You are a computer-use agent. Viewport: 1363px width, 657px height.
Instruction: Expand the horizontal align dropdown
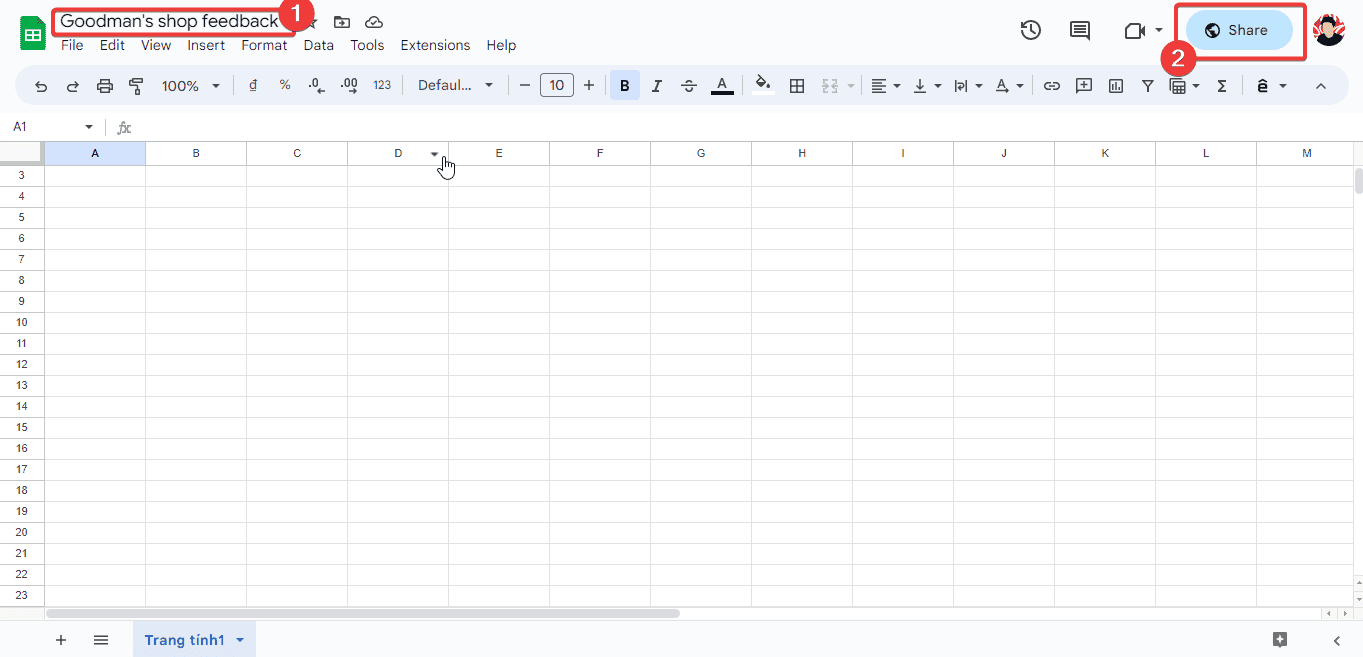coord(885,86)
